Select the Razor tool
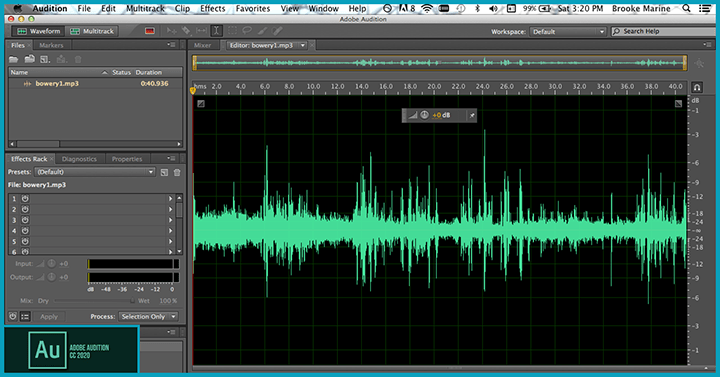720x377 pixels. click(x=186, y=31)
